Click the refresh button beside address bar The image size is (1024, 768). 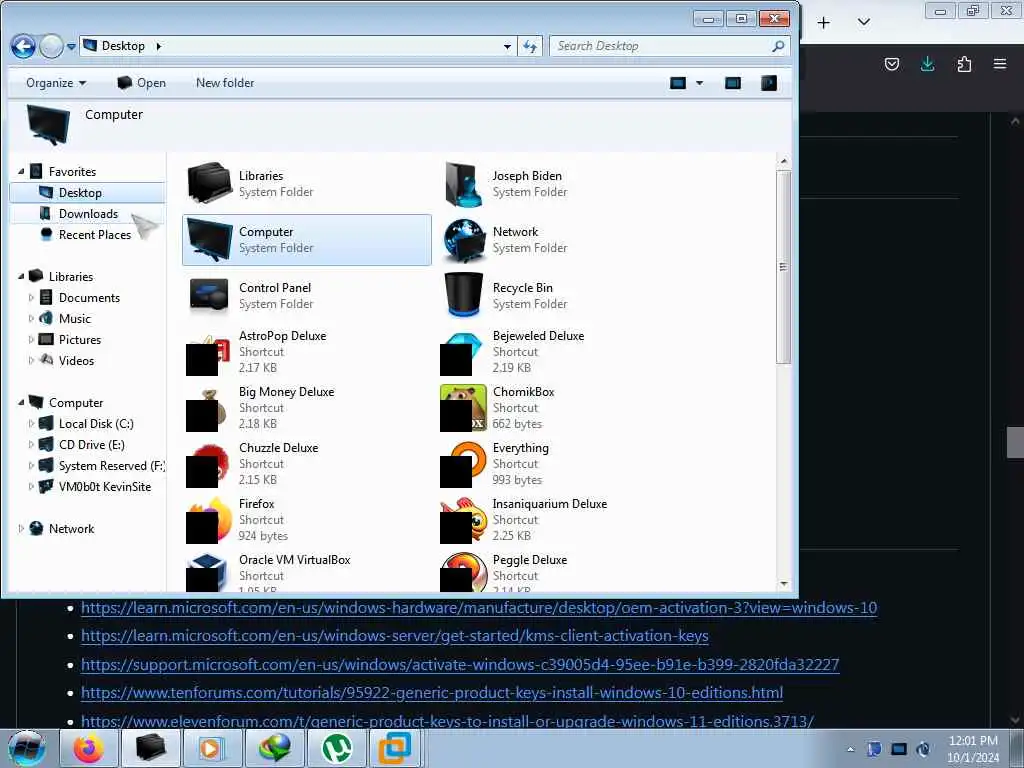click(x=530, y=46)
